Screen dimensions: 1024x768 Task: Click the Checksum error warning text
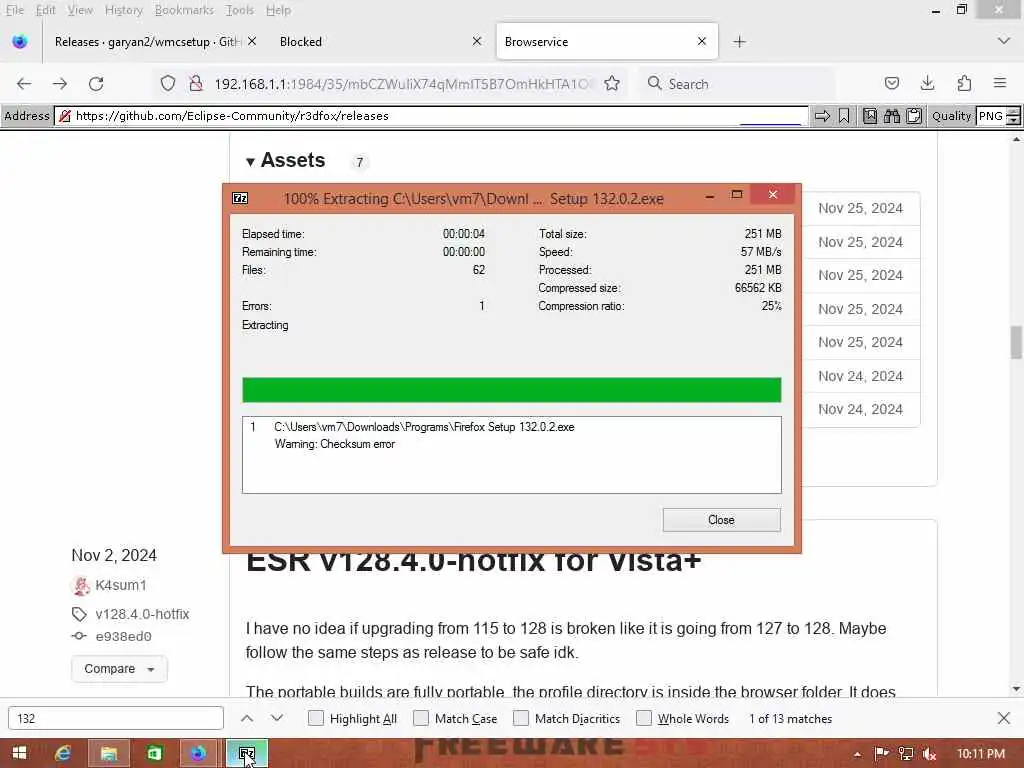(334, 444)
